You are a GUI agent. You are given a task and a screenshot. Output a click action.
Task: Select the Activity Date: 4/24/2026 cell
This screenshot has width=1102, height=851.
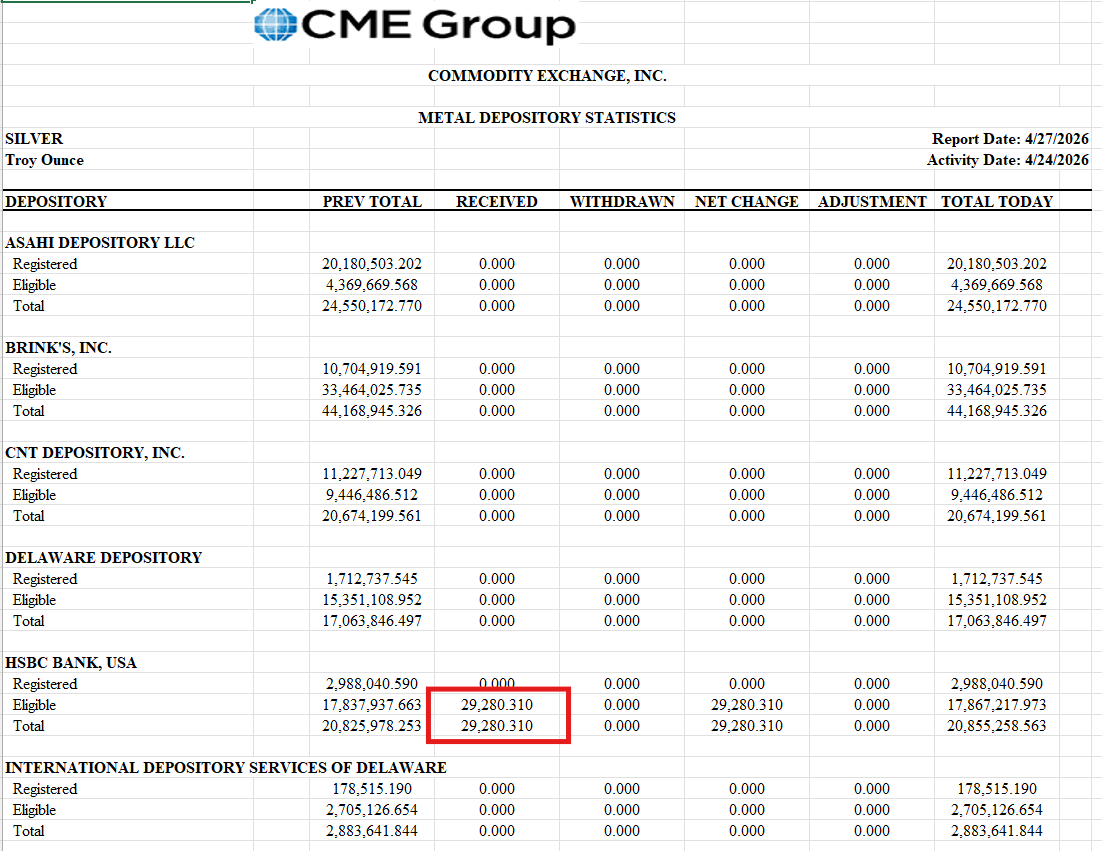(x=1008, y=160)
